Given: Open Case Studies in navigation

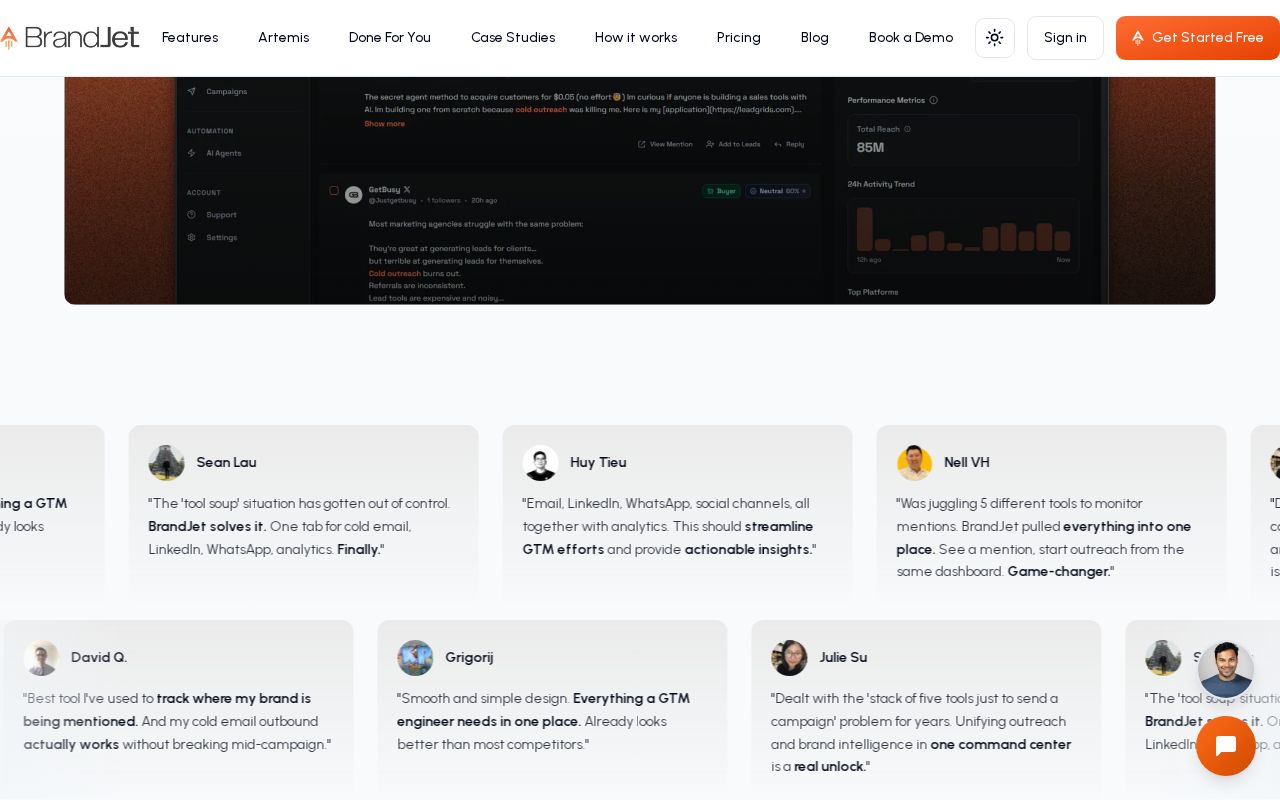Looking at the screenshot, I should coord(513,37).
